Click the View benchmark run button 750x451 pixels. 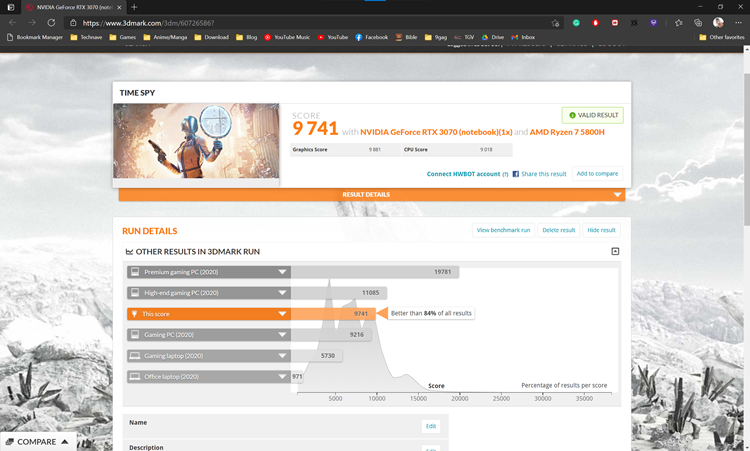[503, 230]
